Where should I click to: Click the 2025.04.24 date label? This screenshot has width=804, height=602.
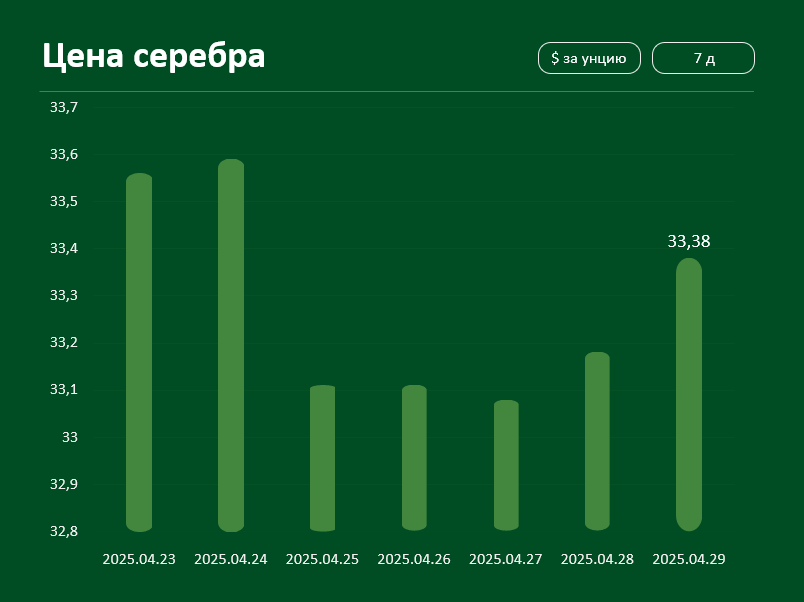pyautogui.click(x=231, y=559)
